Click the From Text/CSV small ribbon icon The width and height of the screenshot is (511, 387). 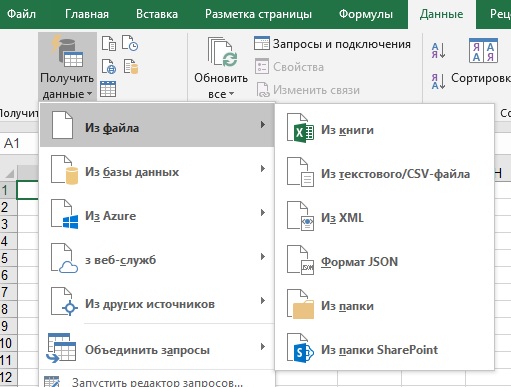tap(109, 44)
